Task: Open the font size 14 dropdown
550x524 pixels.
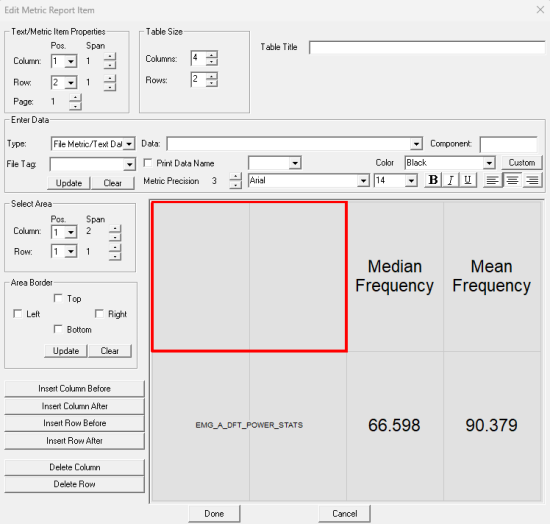Action: point(411,181)
